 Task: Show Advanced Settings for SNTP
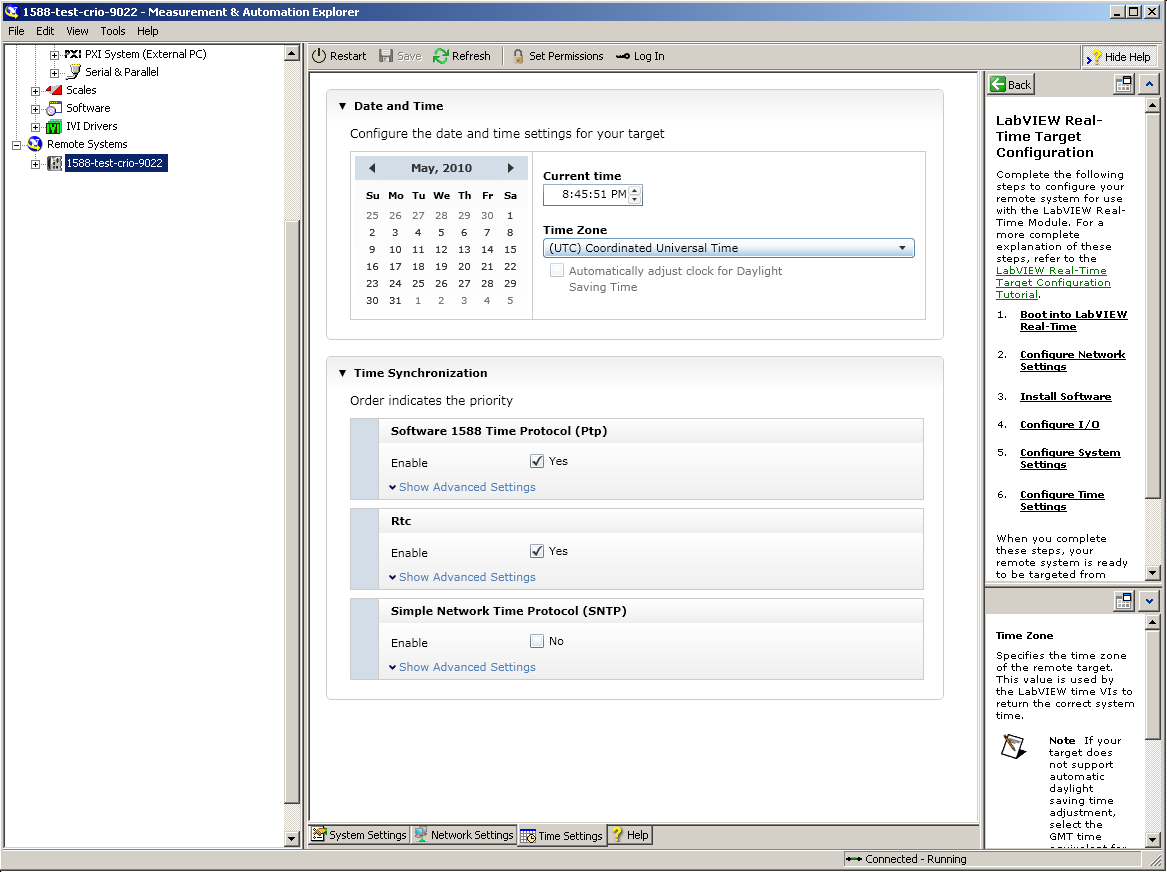point(462,667)
